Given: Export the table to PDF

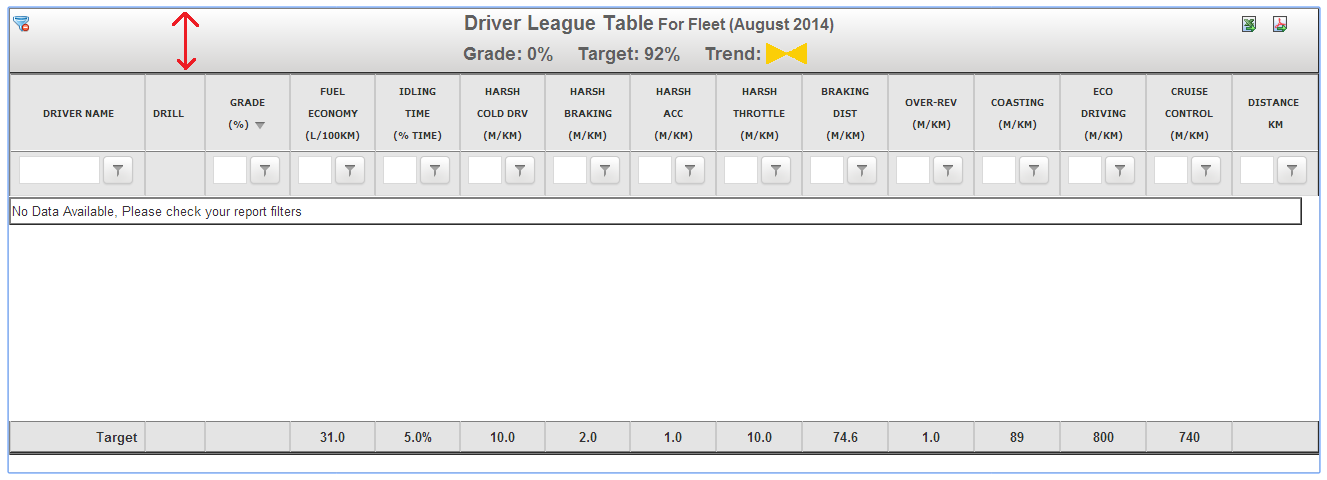Looking at the screenshot, I should (1279, 24).
